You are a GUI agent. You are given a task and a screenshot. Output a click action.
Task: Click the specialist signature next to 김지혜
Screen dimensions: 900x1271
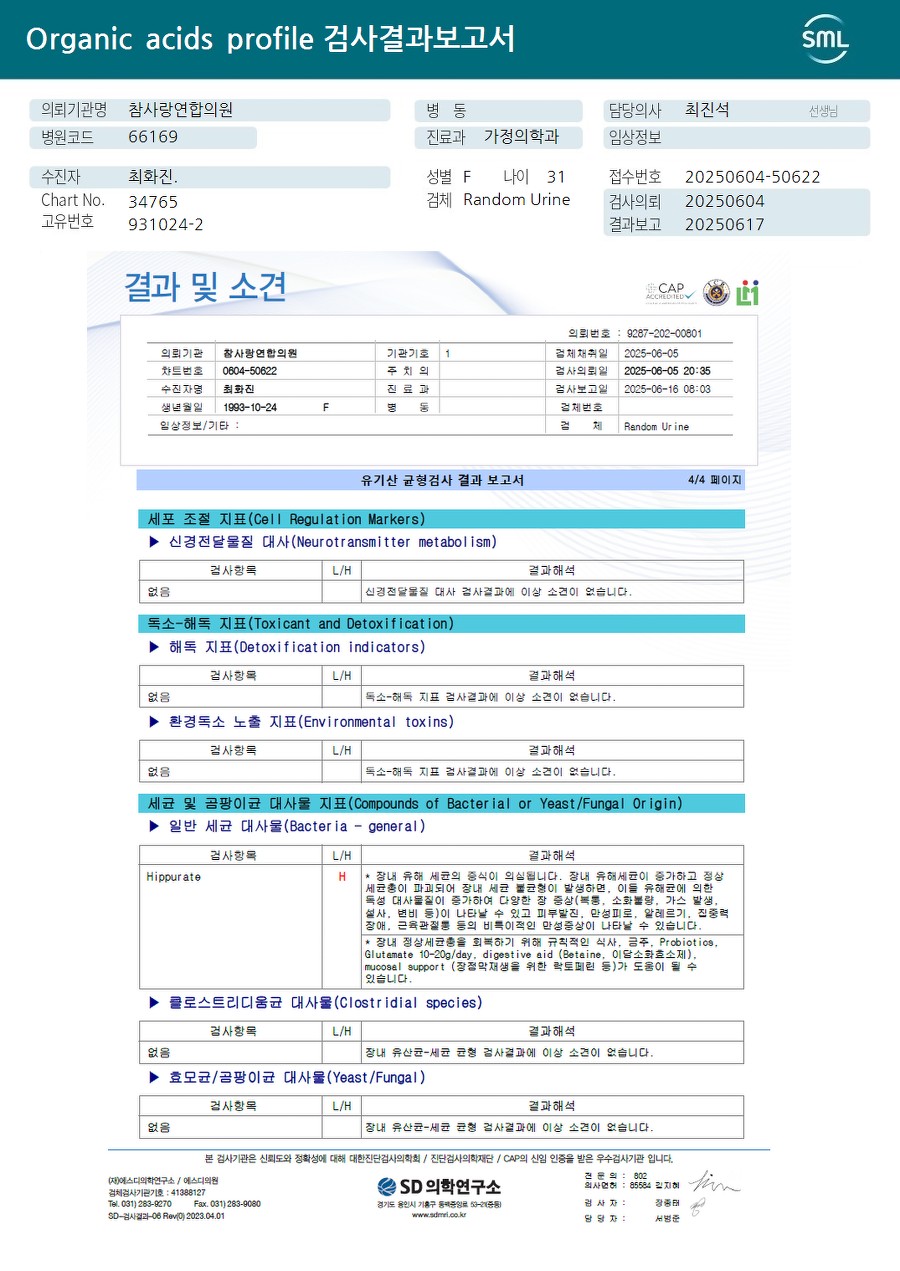[715, 1182]
